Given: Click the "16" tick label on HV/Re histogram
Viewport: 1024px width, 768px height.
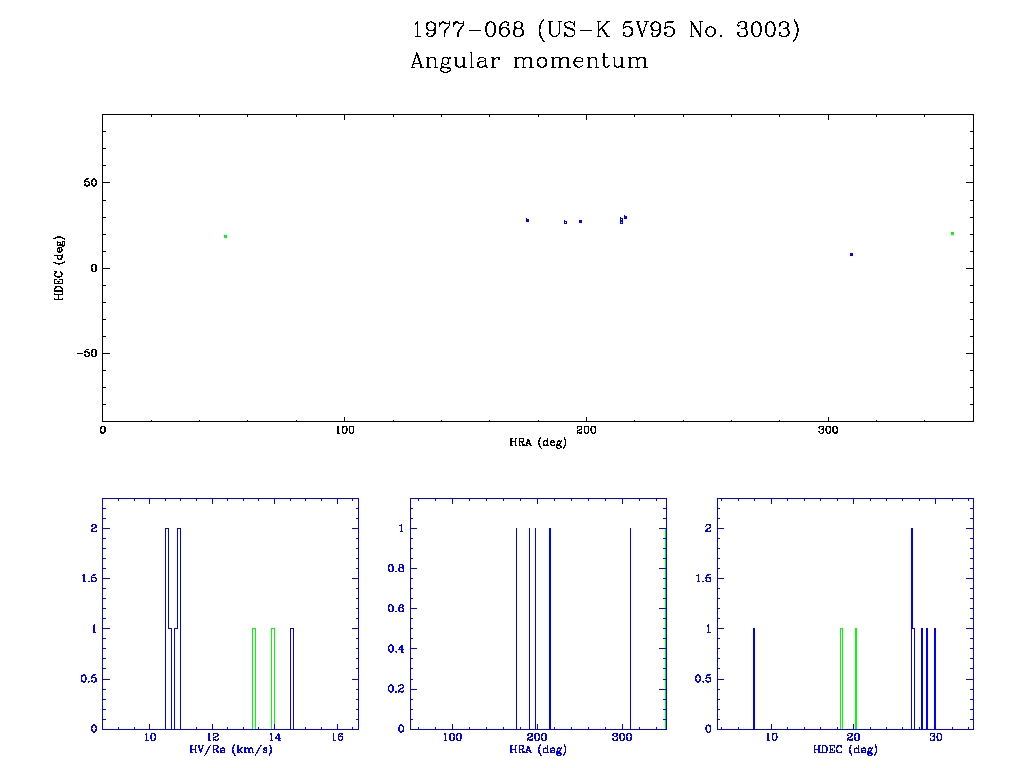Looking at the screenshot, I should tap(337, 737).
